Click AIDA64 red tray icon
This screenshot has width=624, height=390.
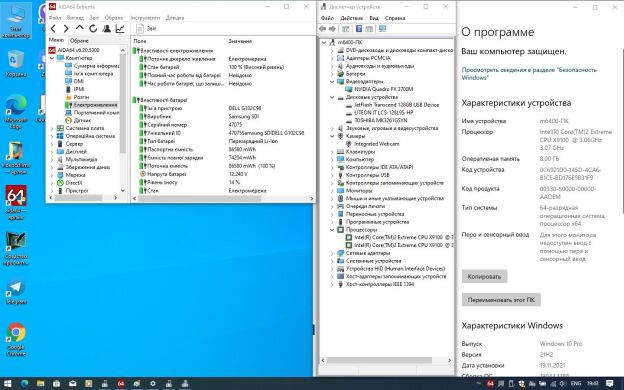tap(490, 384)
